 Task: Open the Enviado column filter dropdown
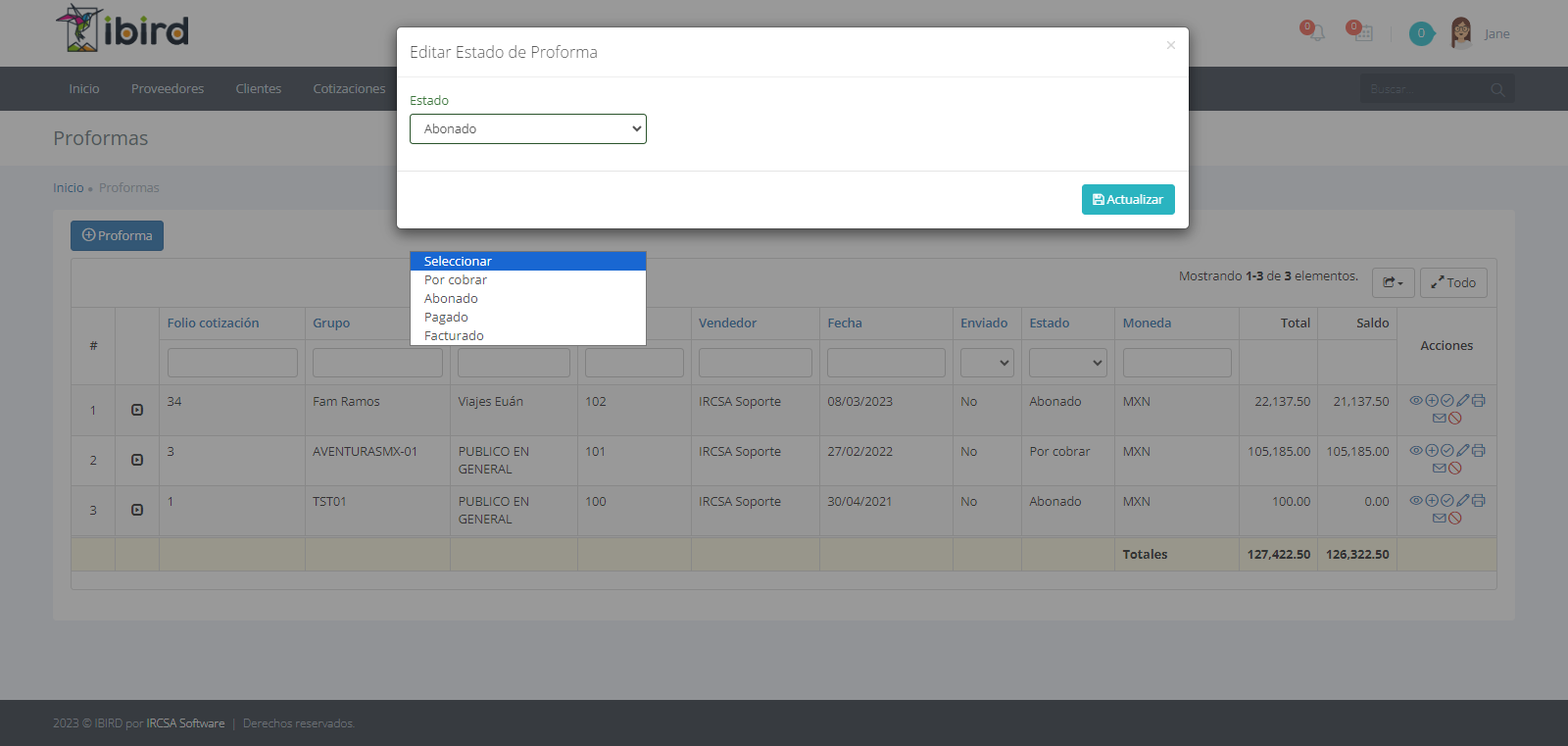(987, 363)
